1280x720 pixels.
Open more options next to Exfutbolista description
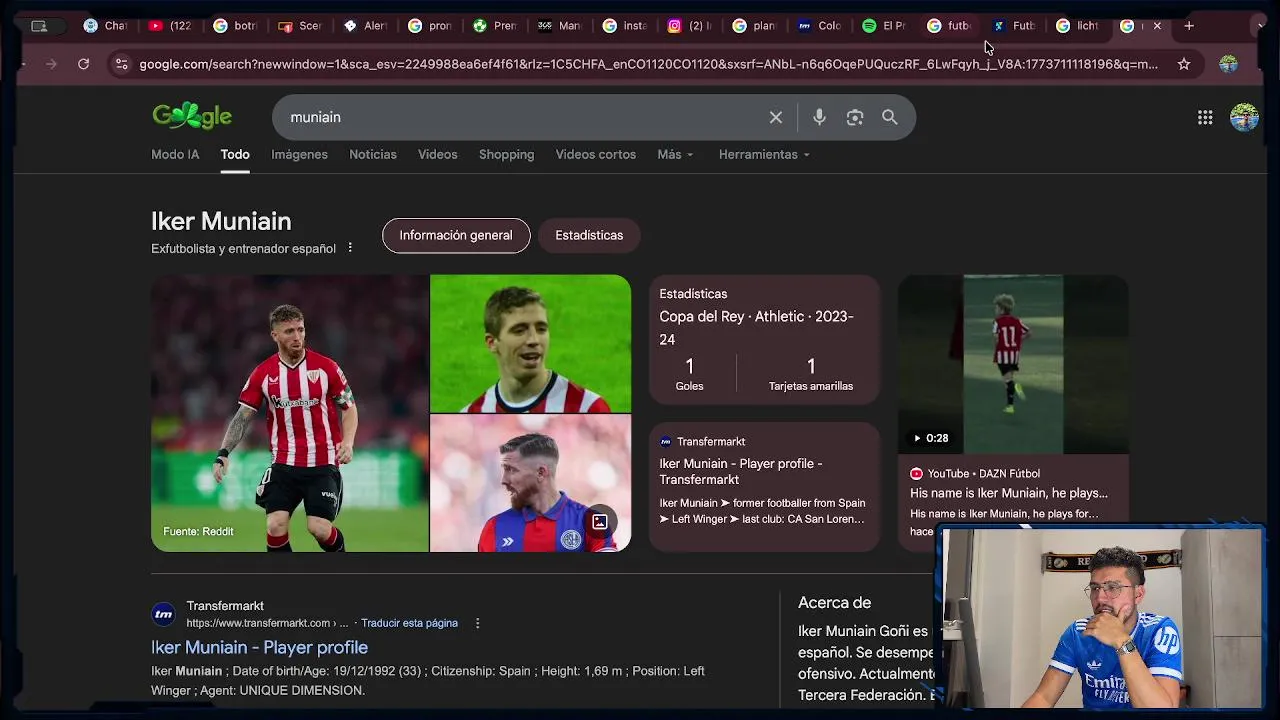point(350,247)
